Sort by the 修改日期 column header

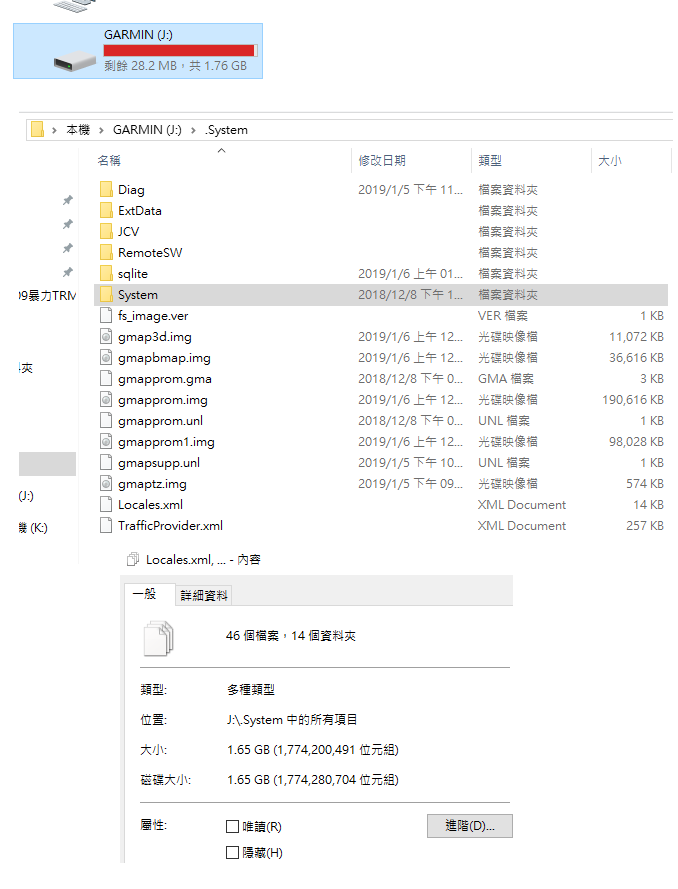382,160
